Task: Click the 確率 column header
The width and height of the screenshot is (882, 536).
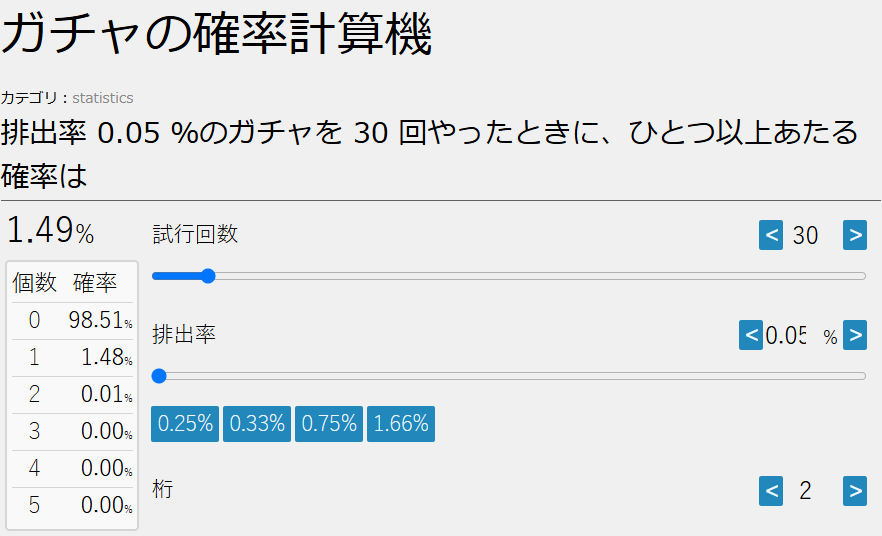Action: 95,283
